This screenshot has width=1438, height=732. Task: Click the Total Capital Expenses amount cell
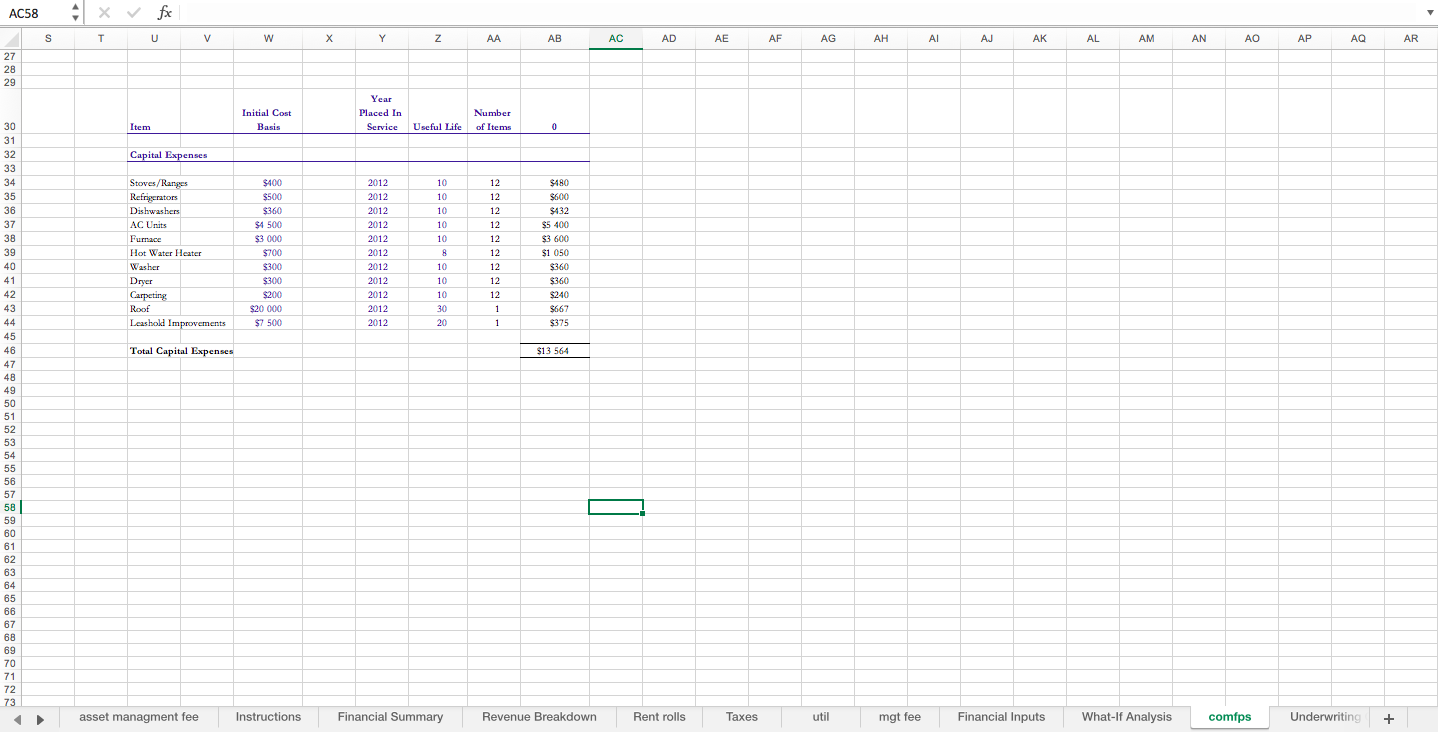pyautogui.click(x=555, y=351)
